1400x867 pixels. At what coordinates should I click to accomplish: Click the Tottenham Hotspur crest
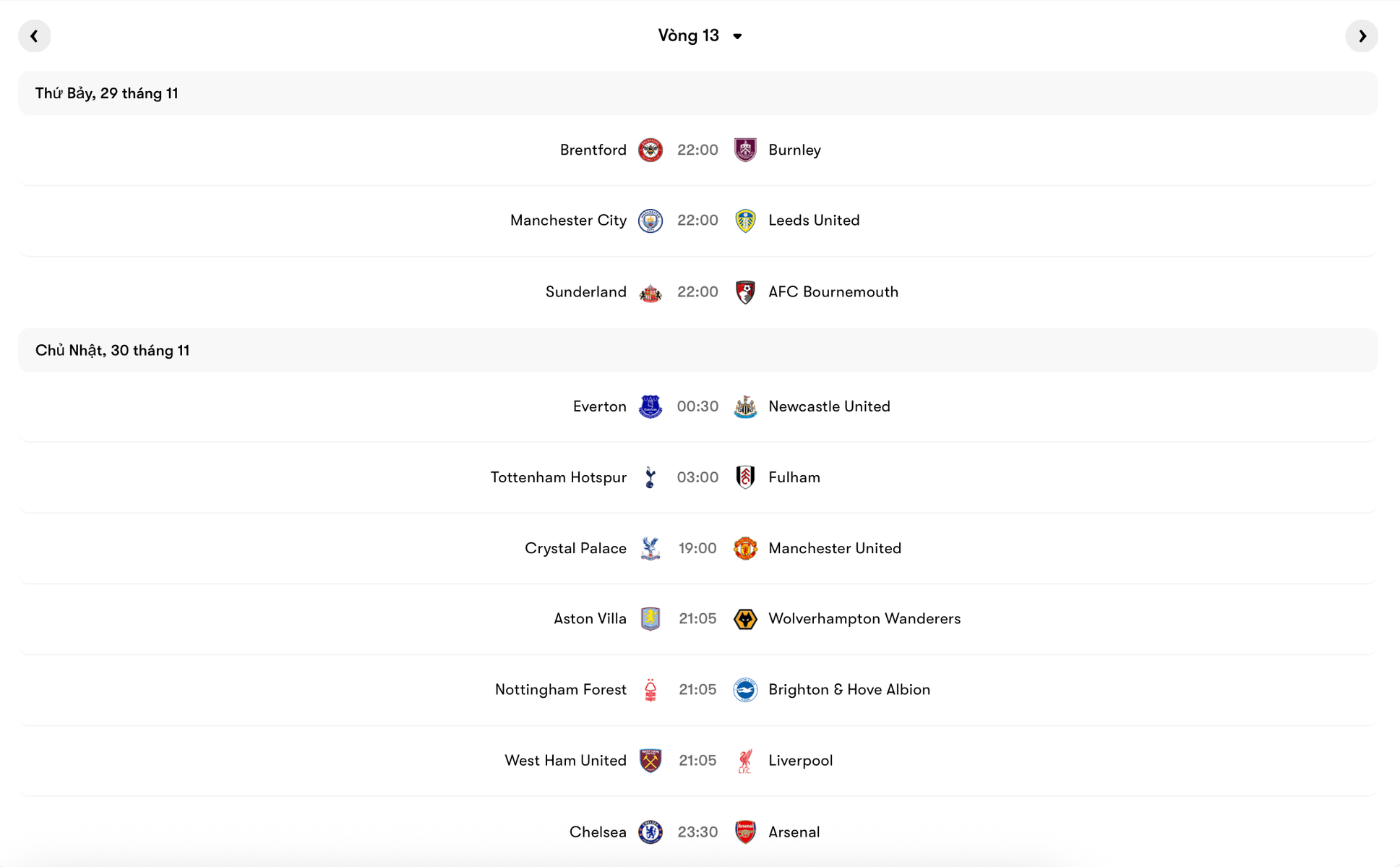(650, 477)
